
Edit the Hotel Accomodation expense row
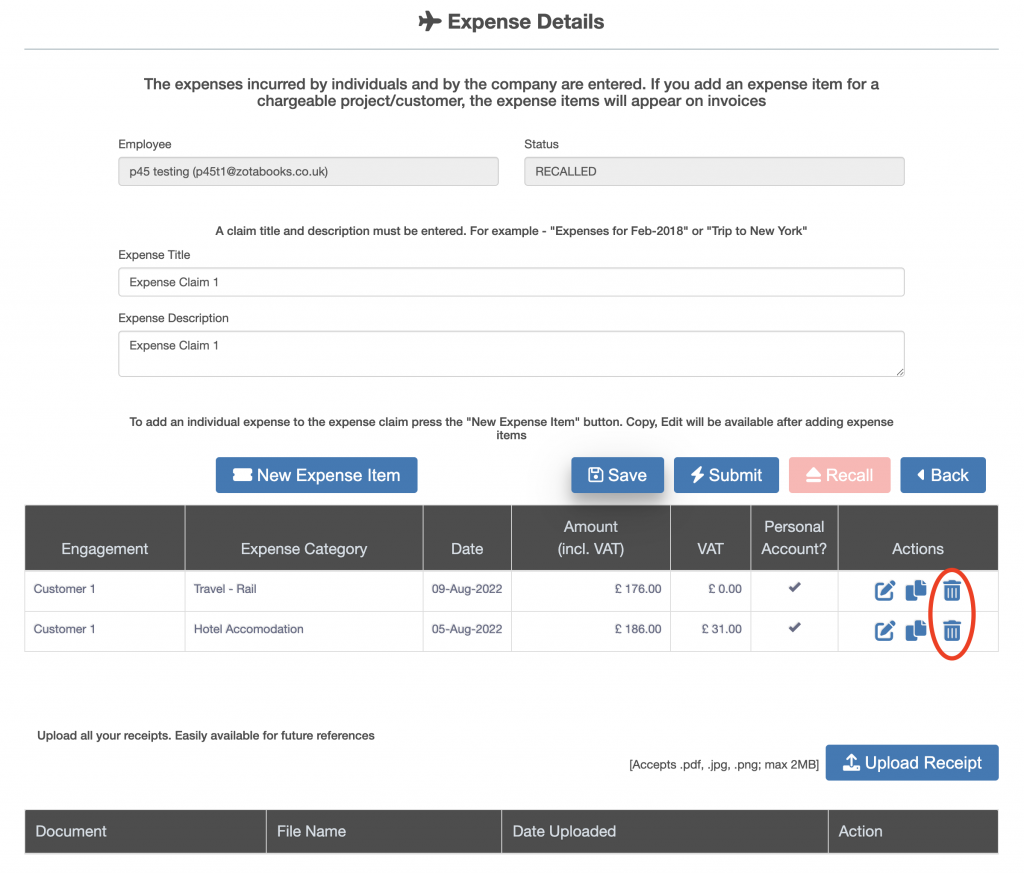point(885,631)
